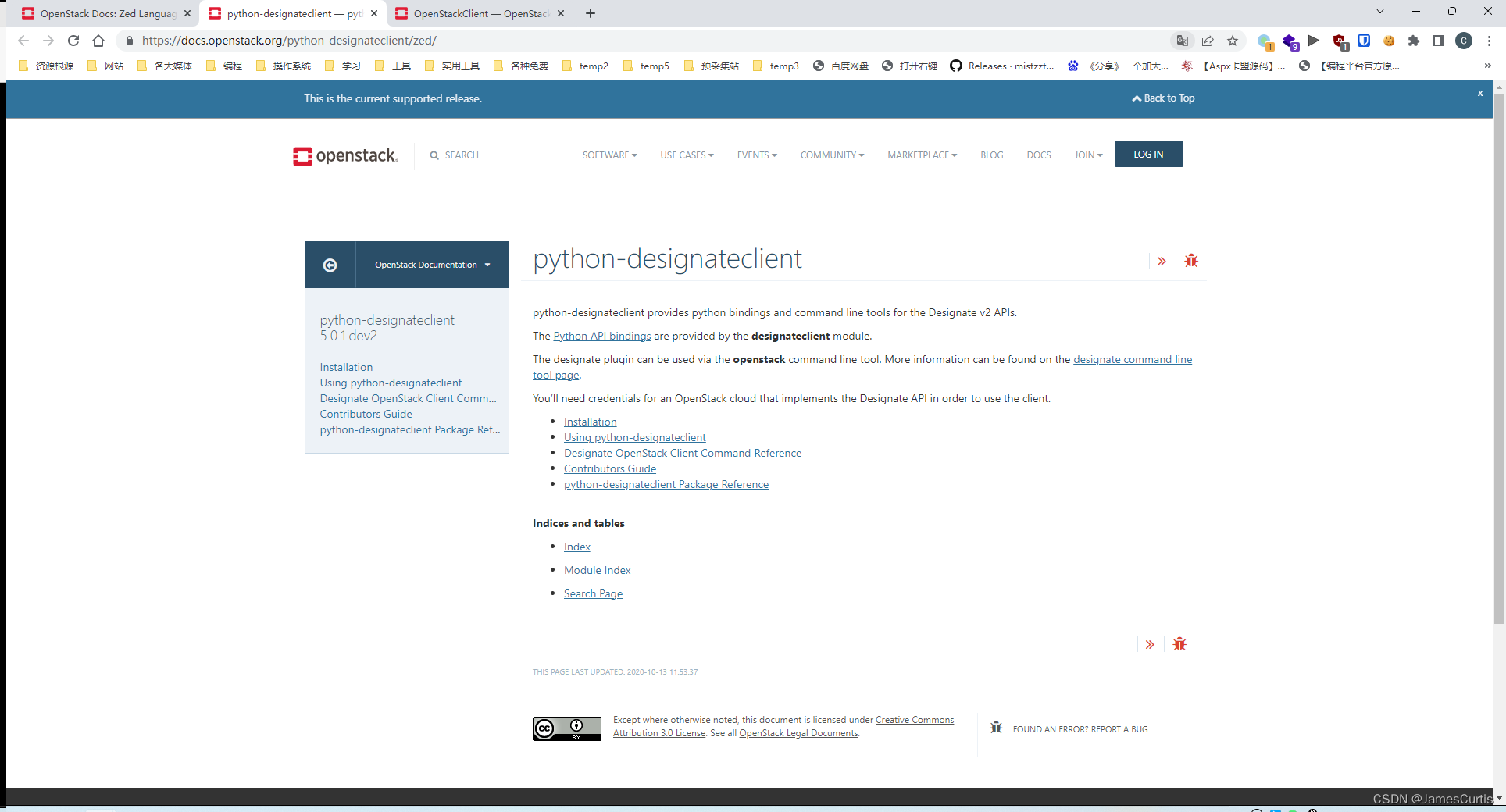This screenshot has height=812, width=1506.
Task: Reload the current page
Action: tap(73, 41)
